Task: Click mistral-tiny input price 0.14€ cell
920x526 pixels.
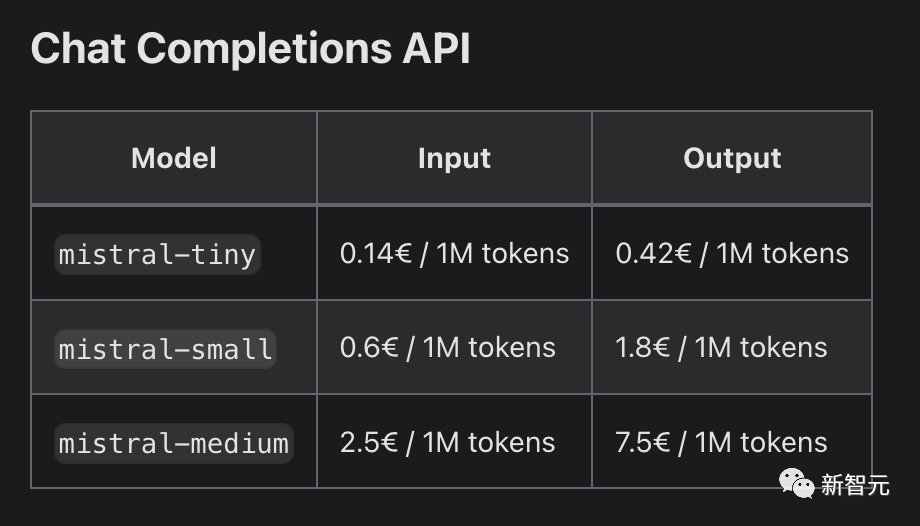Action: (x=454, y=254)
